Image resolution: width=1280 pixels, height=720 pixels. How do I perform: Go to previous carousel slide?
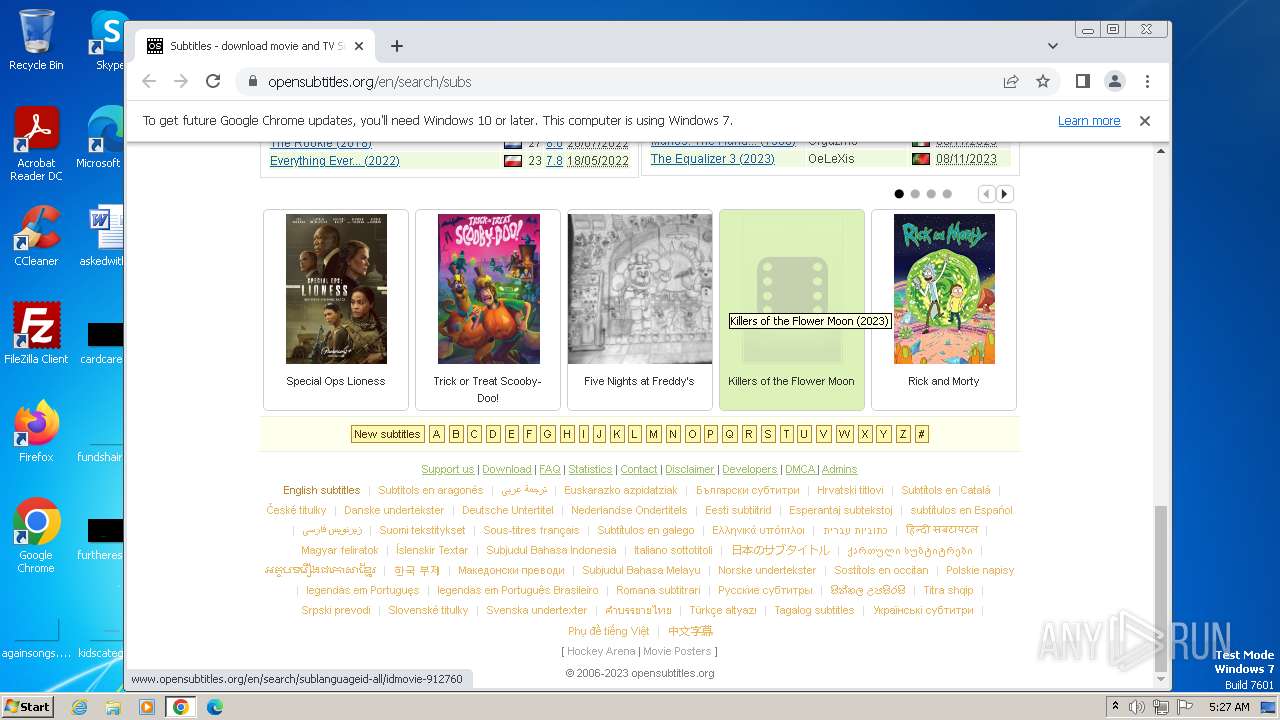[987, 194]
